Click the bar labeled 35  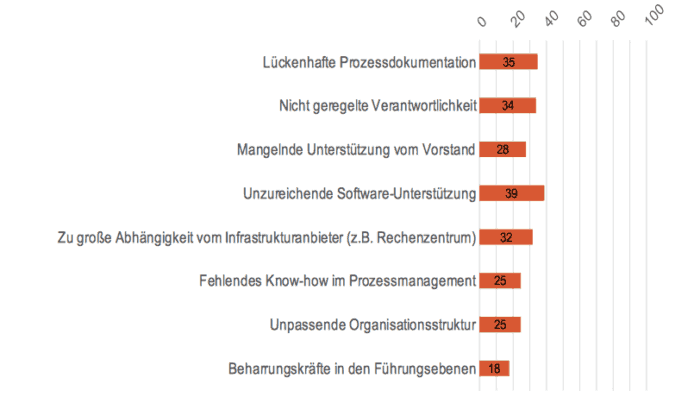tap(508, 62)
